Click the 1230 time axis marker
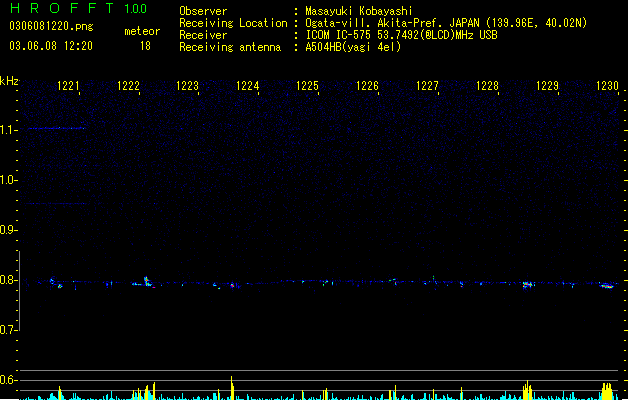629x400 pixels. coord(607,86)
